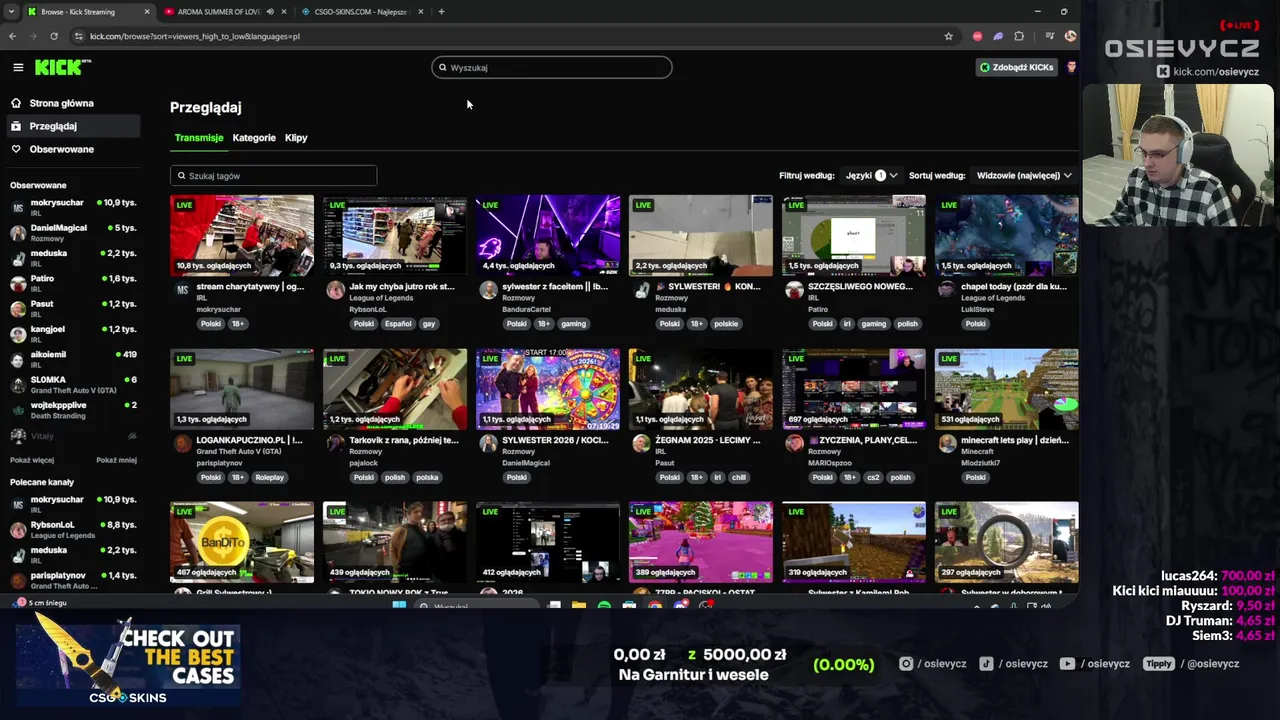1280x720 pixels.
Task: Open DanielMagical avatar in followed list
Action: [18, 233]
